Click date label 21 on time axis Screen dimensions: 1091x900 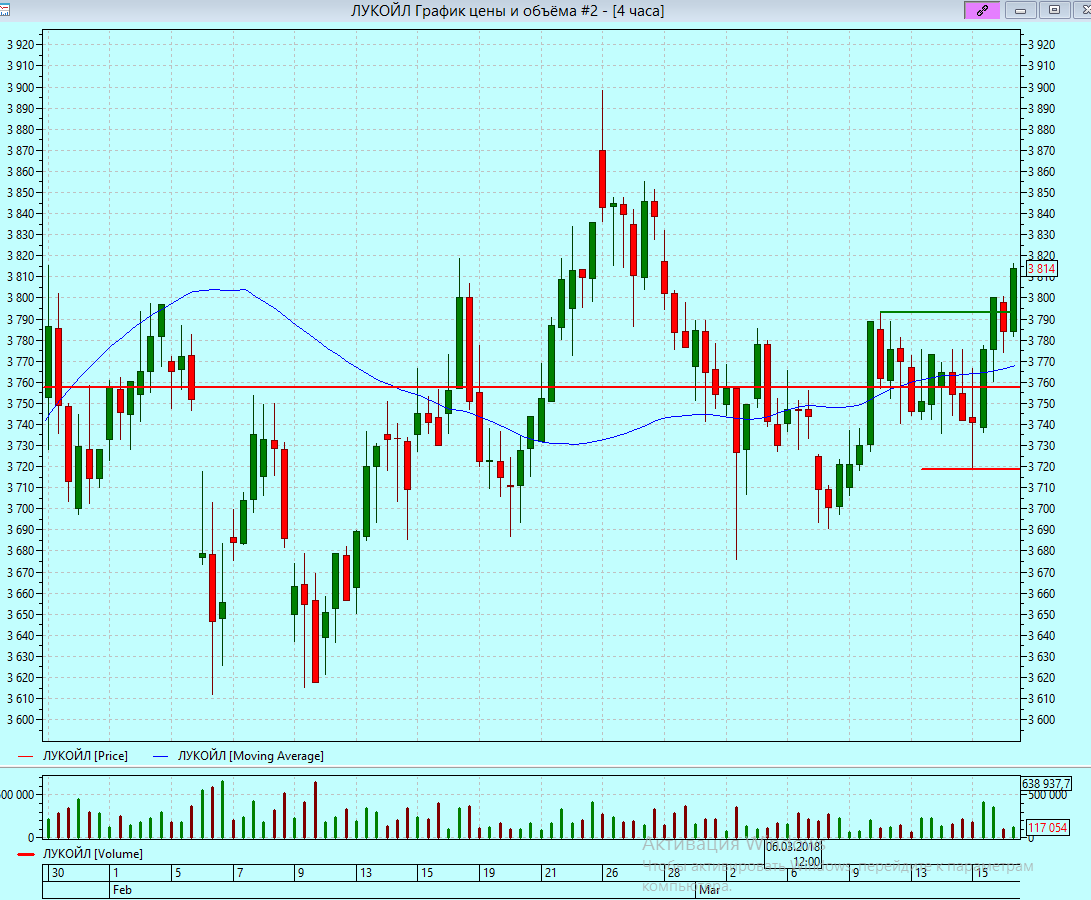coord(550,872)
